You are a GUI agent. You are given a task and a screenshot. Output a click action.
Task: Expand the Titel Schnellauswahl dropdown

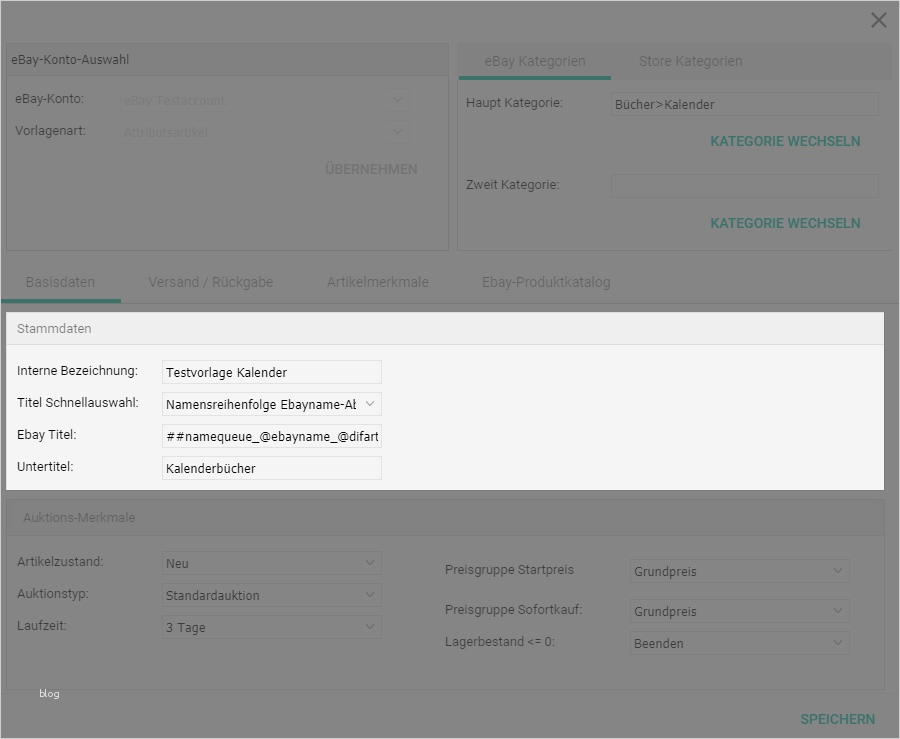[271, 404]
